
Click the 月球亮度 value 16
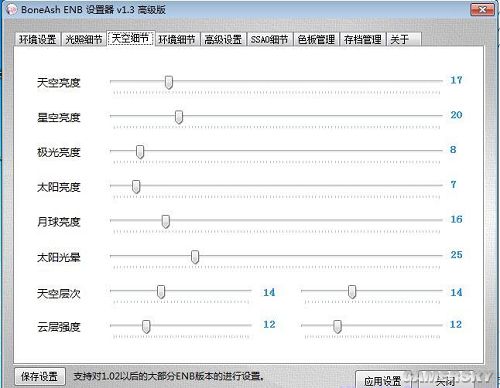click(456, 219)
